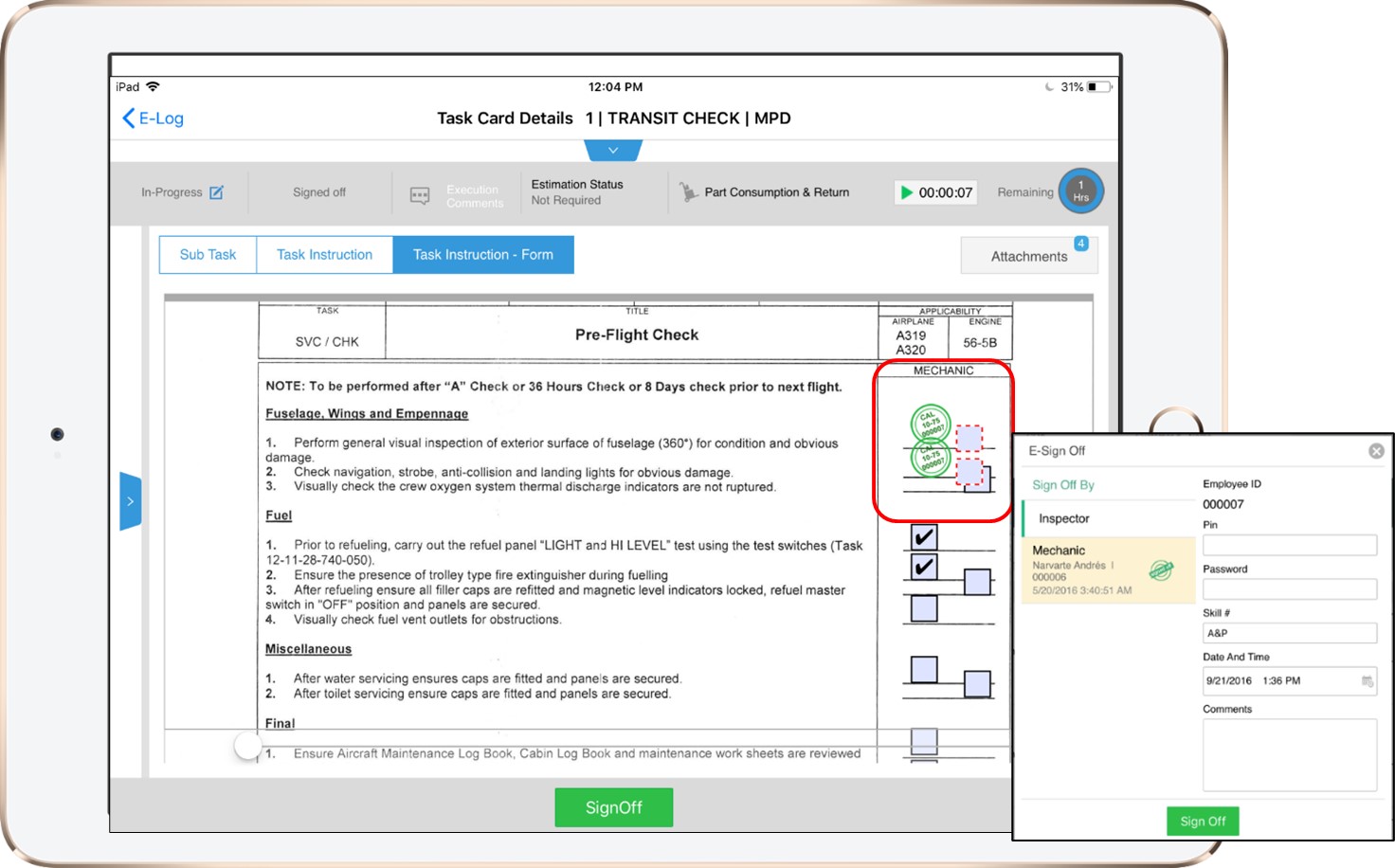
Task: Uncheck the first Fuel section checkbox
Action: tap(922, 535)
